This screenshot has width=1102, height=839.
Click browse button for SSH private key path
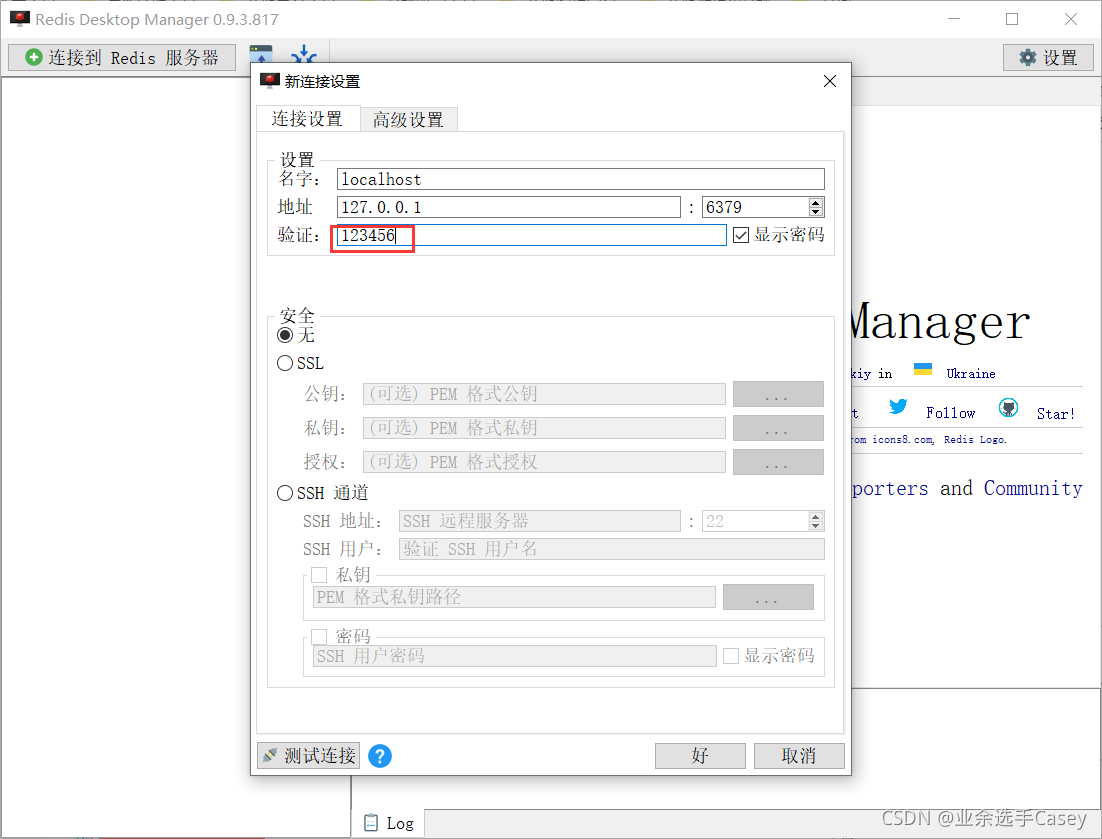(768, 597)
